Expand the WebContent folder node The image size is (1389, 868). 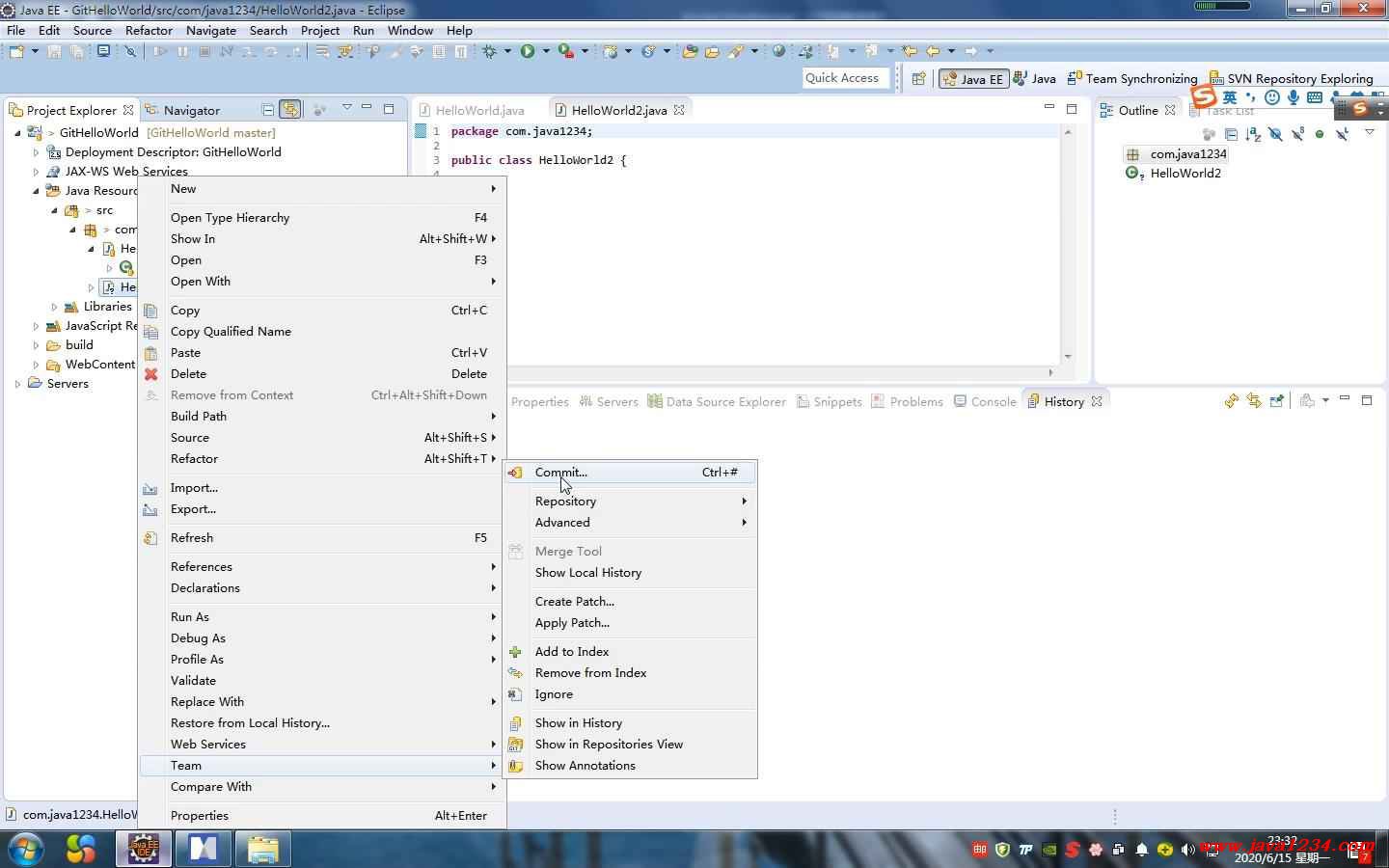tap(36, 365)
